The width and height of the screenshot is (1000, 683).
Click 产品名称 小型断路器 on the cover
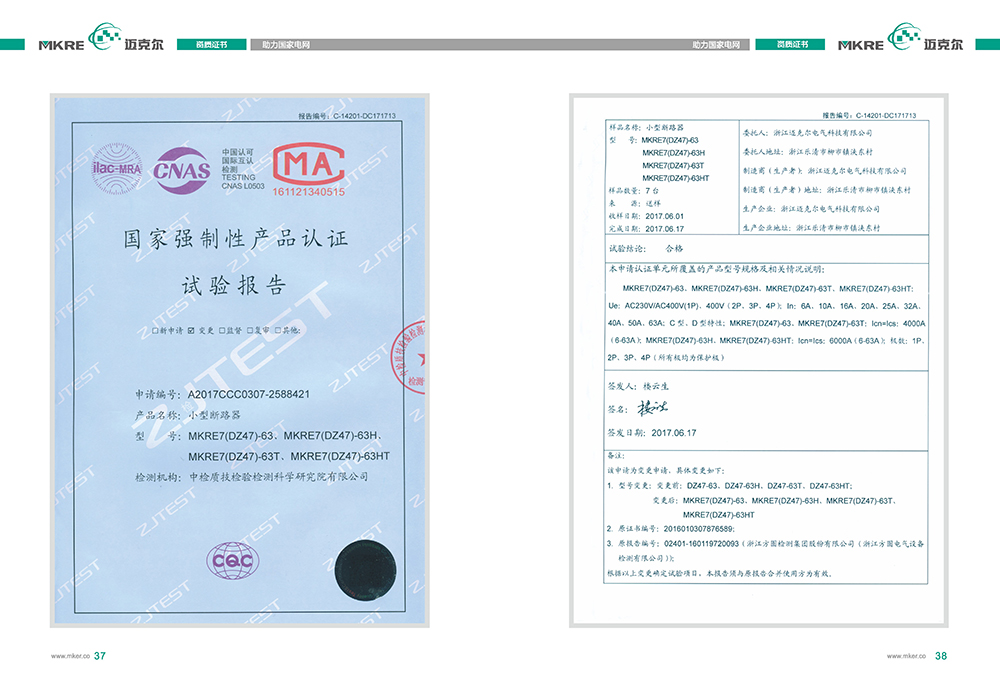point(188,415)
